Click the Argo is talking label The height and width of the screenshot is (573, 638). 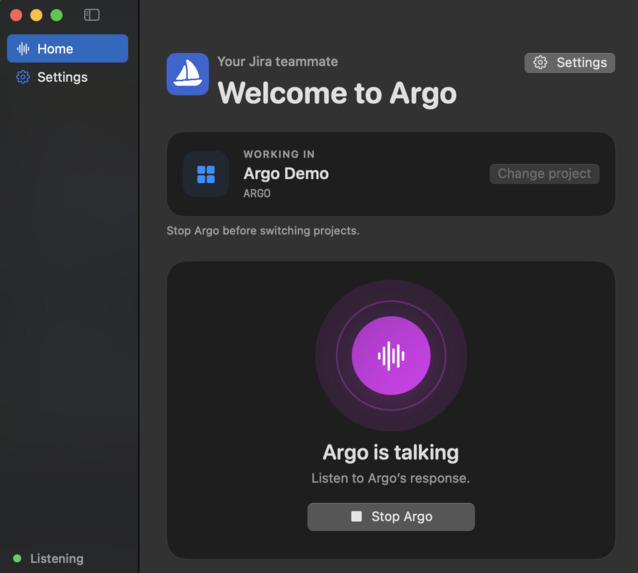[391, 452]
